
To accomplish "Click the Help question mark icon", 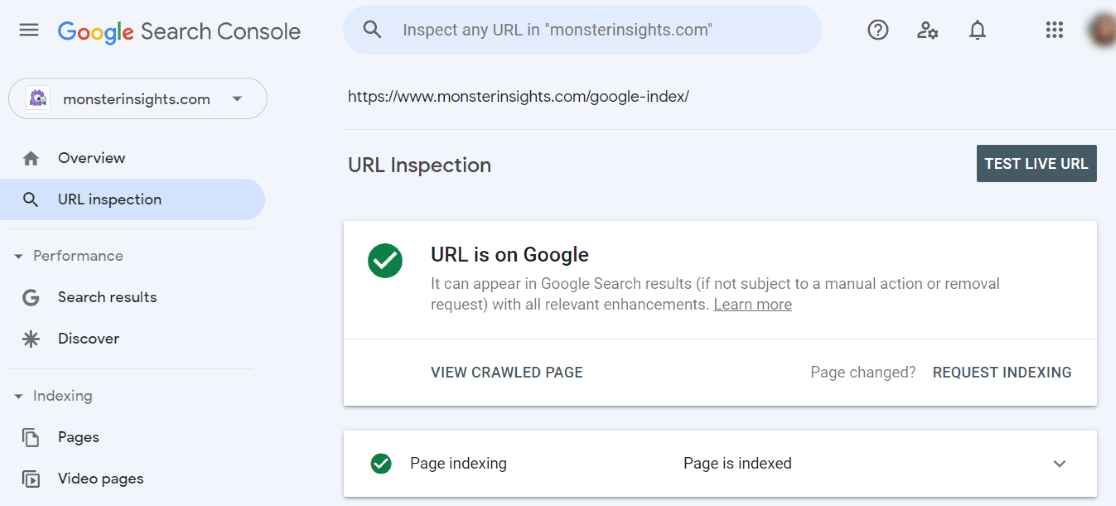I will (x=878, y=30).
